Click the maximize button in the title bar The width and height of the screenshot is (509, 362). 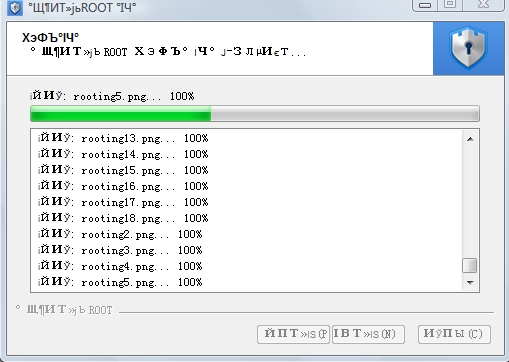(450, 5)
